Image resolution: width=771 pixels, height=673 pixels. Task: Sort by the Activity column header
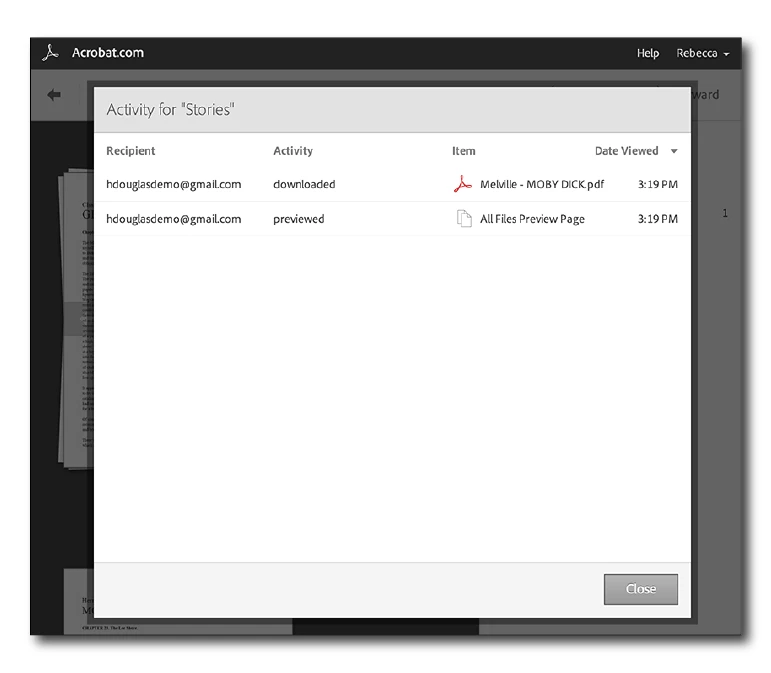point(293,151)
